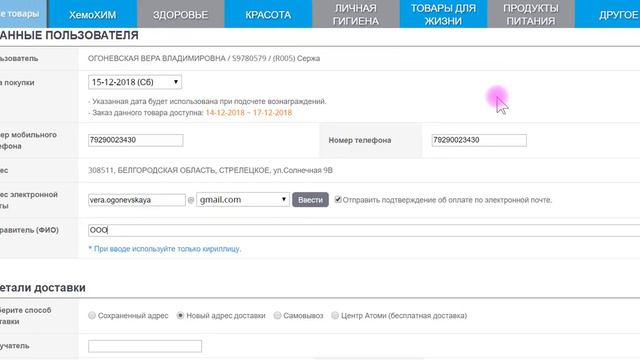Screen dimensions: 640x360
Task: Click the order date range 14-12-2018 ~ 17-12-2018
Action: (x=249, y=113)
